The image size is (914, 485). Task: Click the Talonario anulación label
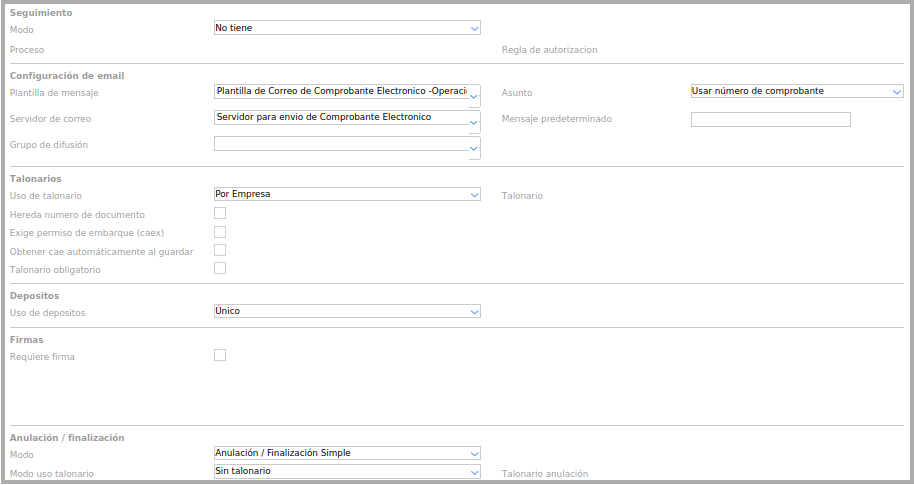544,474
